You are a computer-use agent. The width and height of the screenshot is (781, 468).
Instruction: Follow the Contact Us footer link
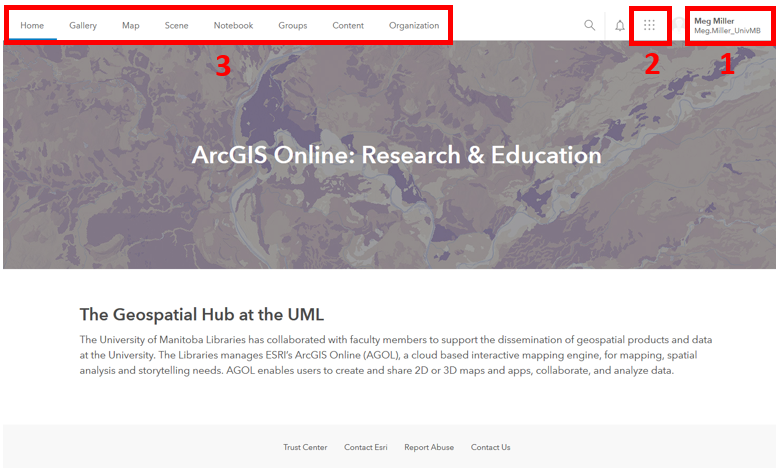pyautogui.click(x=491, y=447)
